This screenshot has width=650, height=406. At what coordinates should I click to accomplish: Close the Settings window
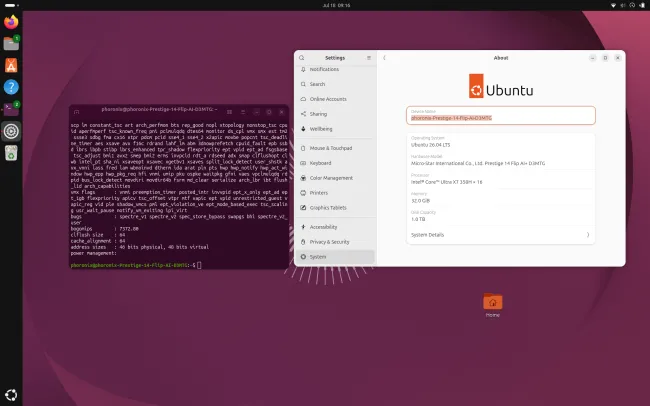click(x=618, y=58)
